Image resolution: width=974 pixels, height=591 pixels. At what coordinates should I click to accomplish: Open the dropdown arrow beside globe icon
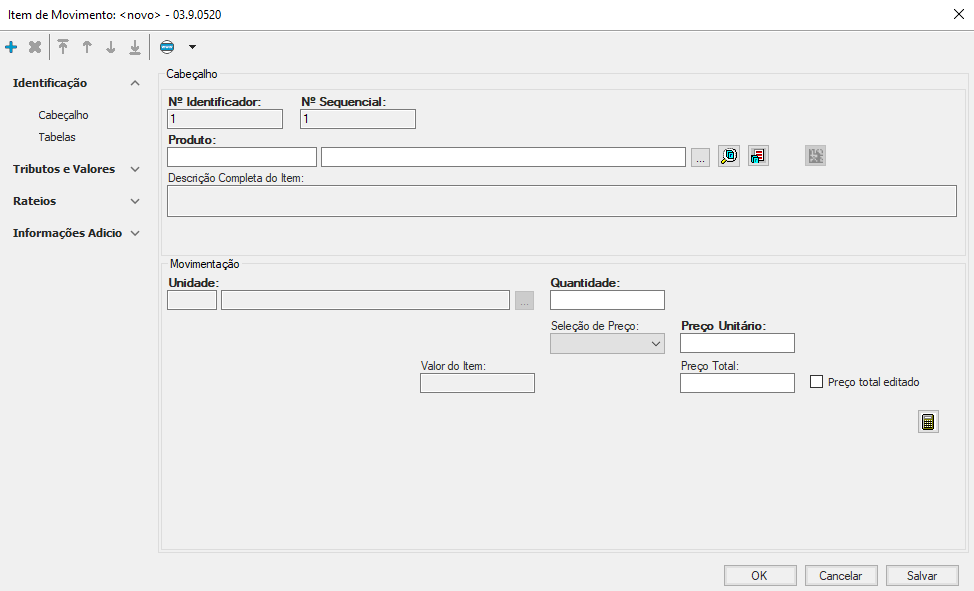tap(192, 47)
